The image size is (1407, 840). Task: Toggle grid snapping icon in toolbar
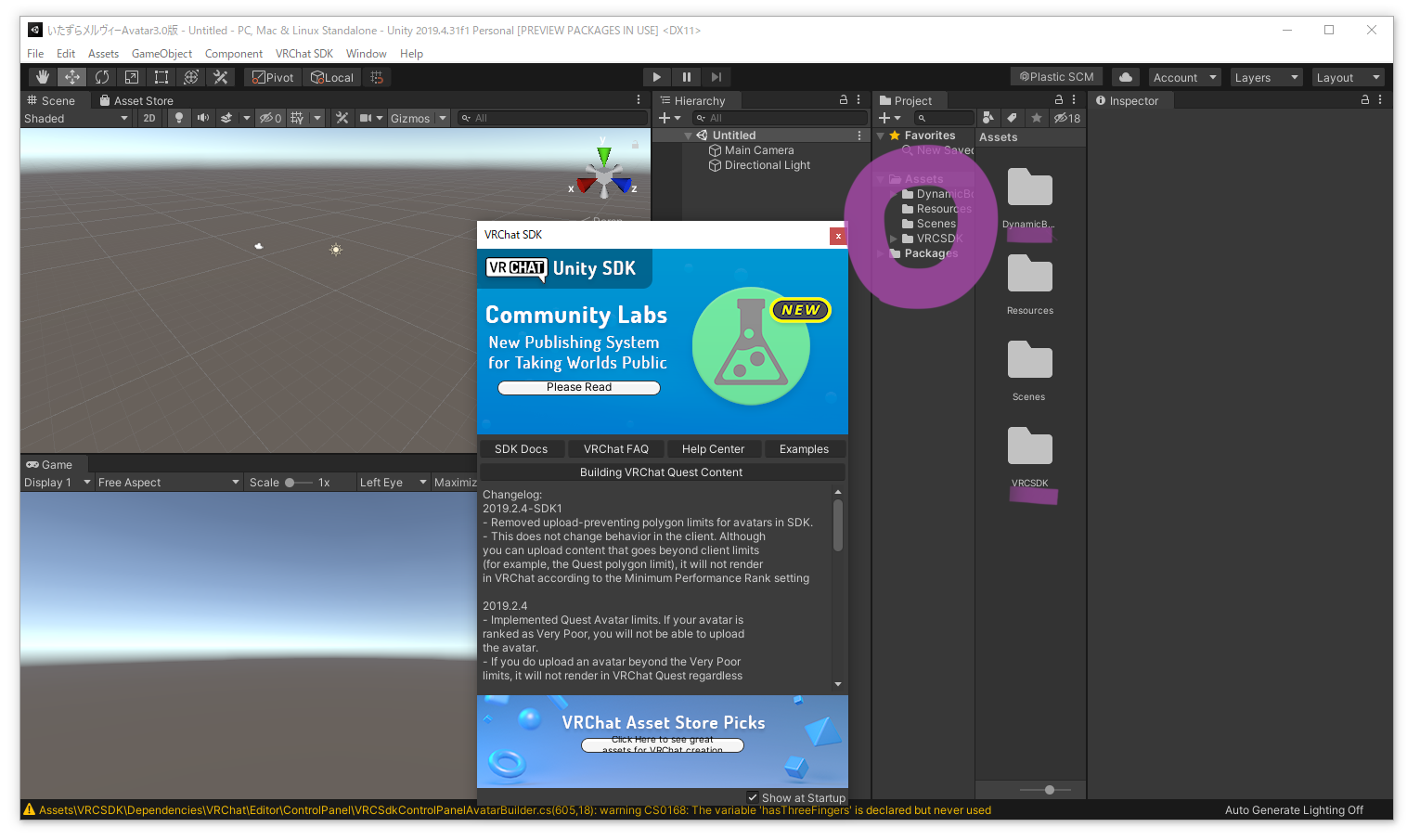coord(377,77)
